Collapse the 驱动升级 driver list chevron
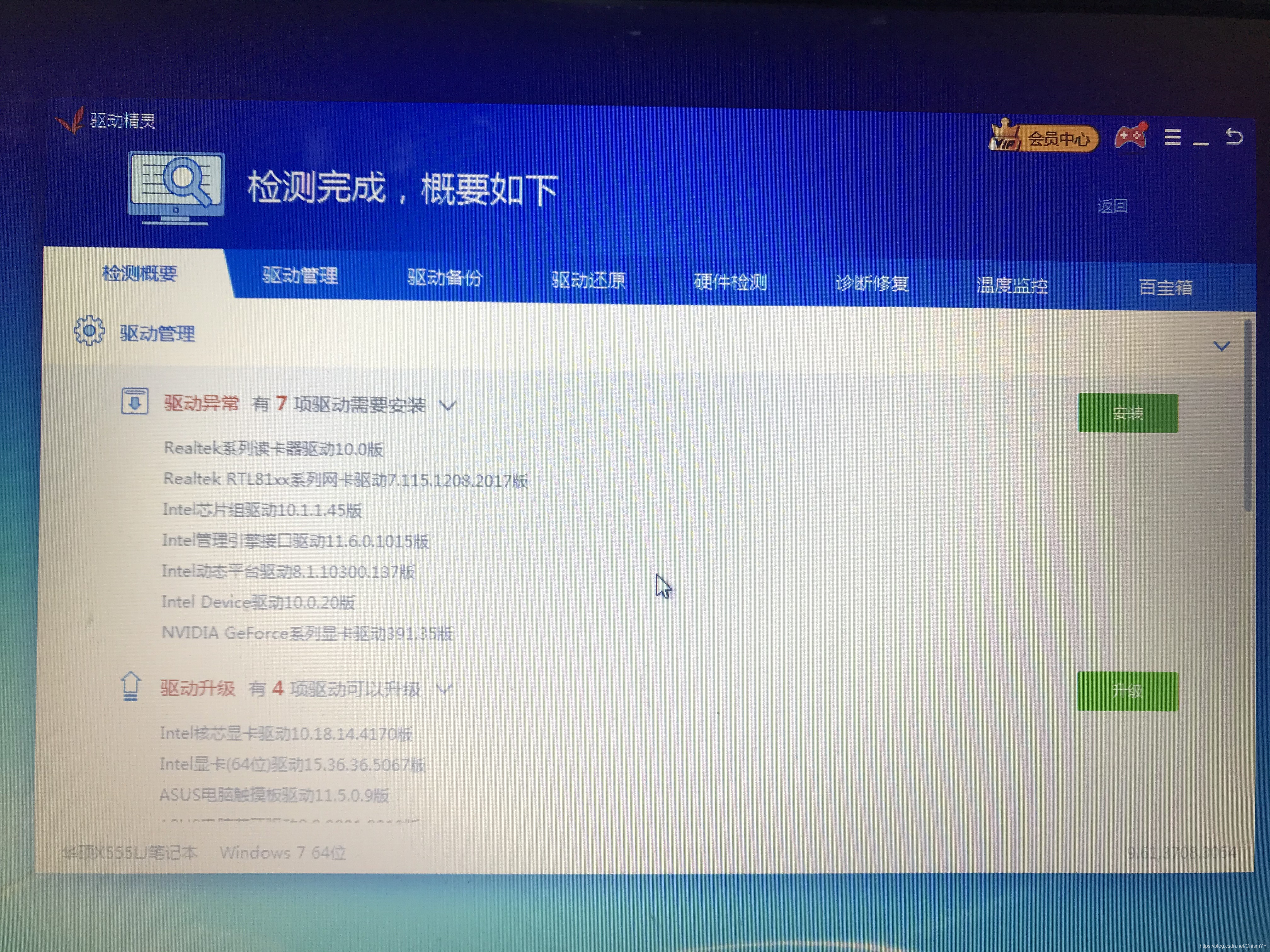 tap(444, 688)
